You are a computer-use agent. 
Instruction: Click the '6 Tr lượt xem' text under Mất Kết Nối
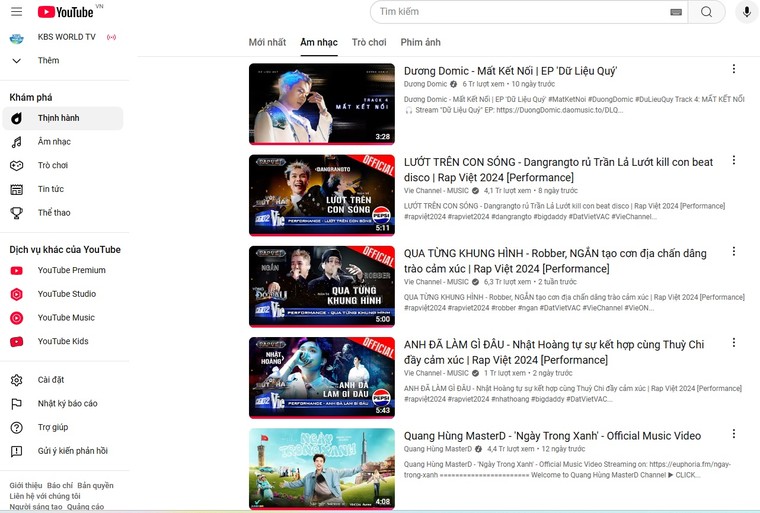[x=483, y=84]
